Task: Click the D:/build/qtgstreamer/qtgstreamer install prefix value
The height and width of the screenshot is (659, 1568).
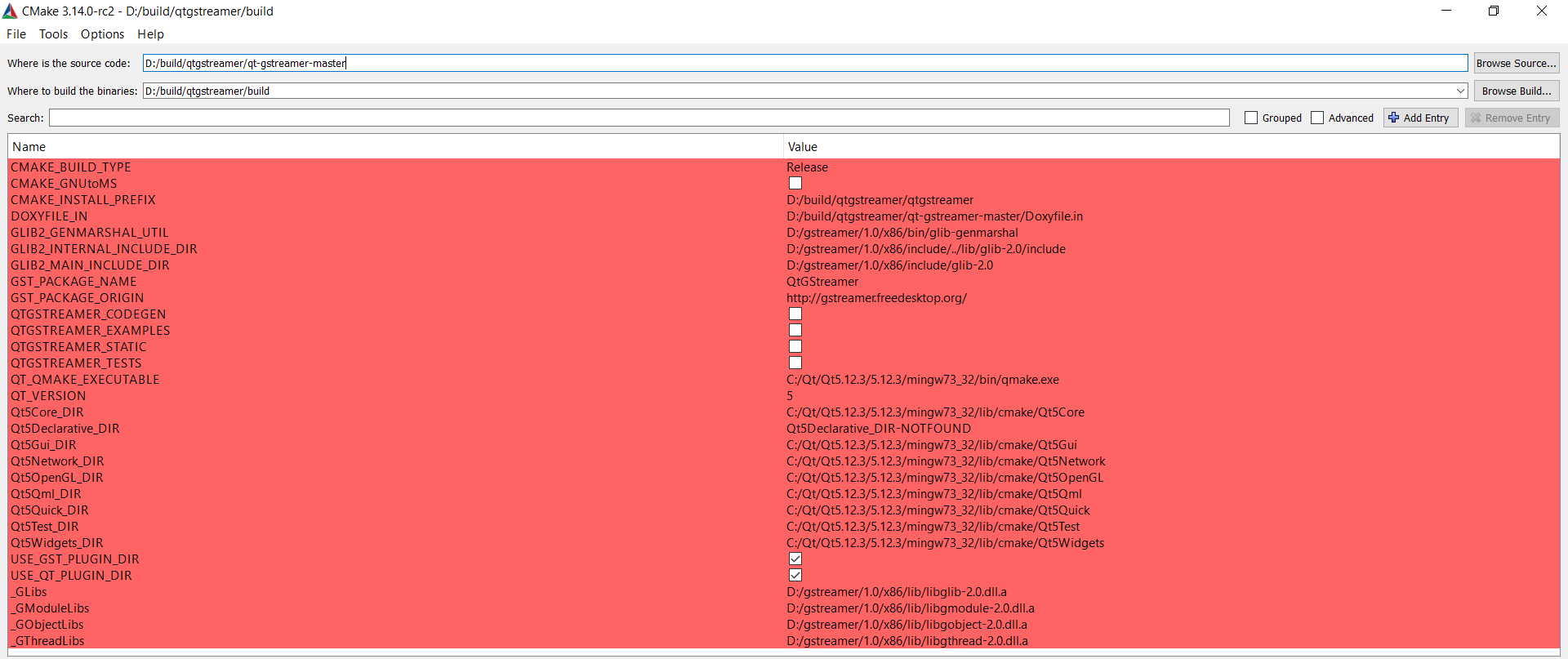Action: [880, 199]
